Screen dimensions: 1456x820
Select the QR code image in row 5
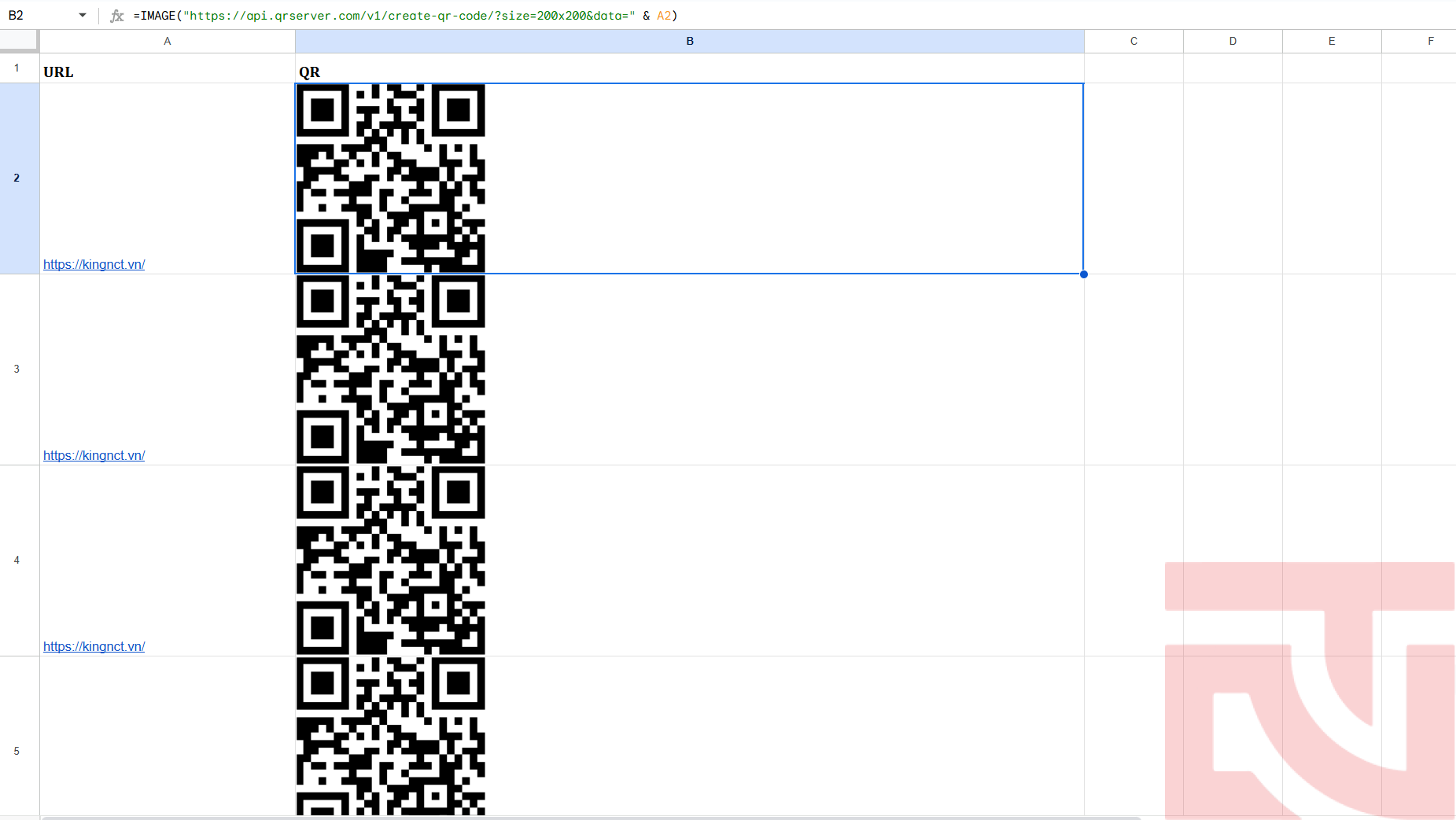tap(391, 736)
